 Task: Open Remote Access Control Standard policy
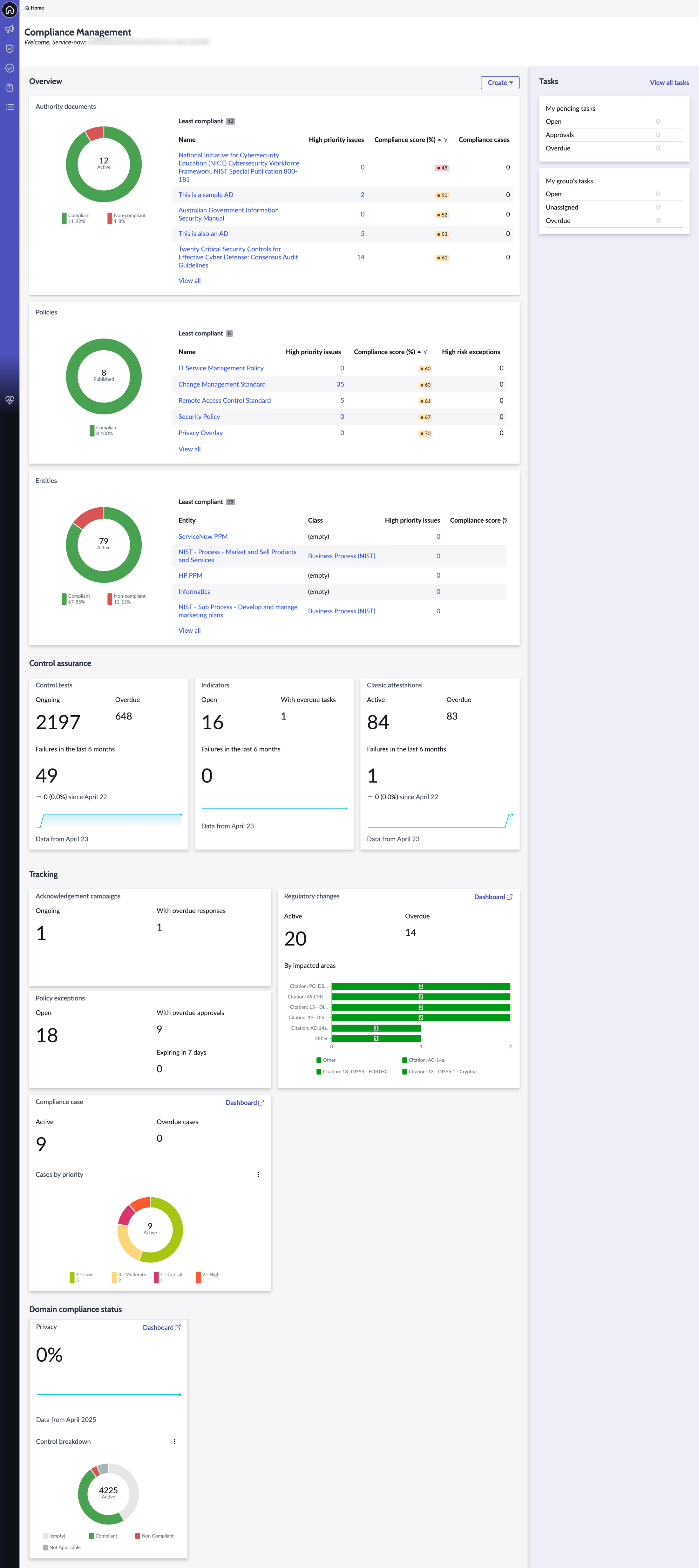[225, 401]
